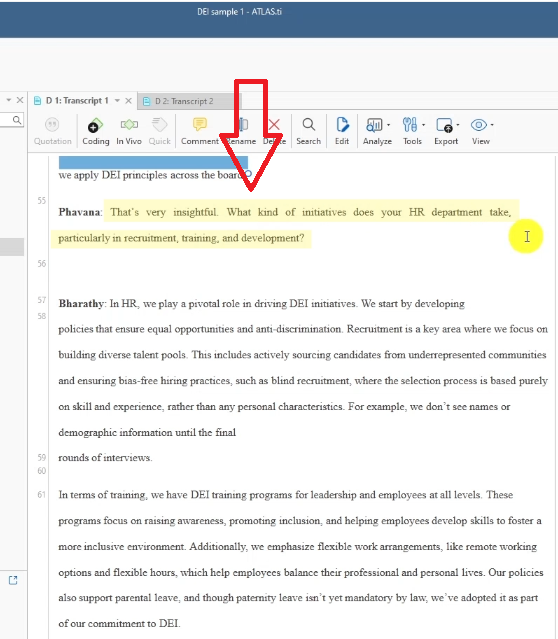This screenshot has width=558, height=639.
Task: Click paragraph number 55 in margin
Action: click(42, 201)
